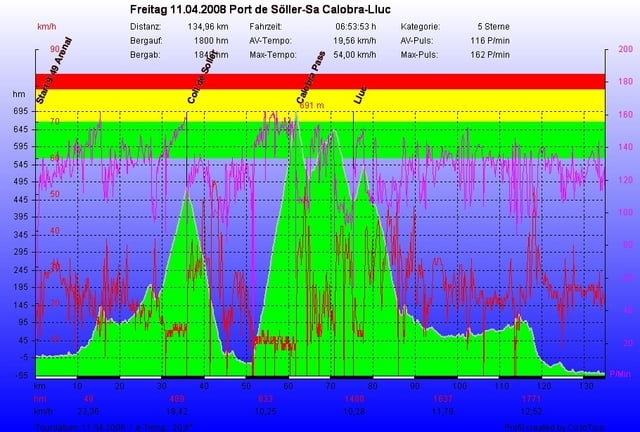Click the Max-Puls value 162 P/min
The width and height of the screenshot is (640, 432).
click(x=490, y=55)
